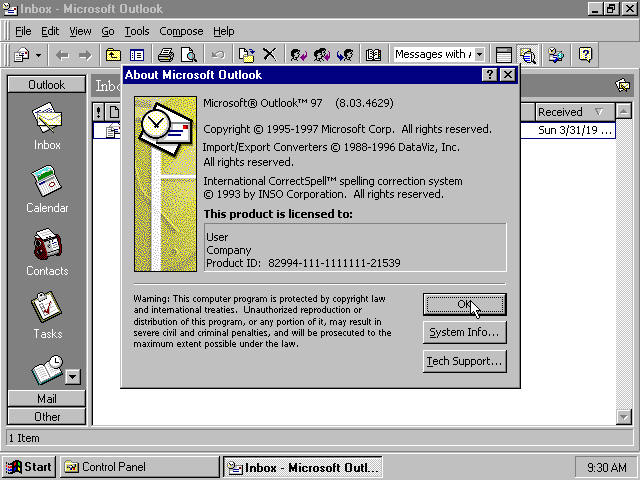Click the message list scrollbar down arrow
640x480 pixels.
click(624, 417)
